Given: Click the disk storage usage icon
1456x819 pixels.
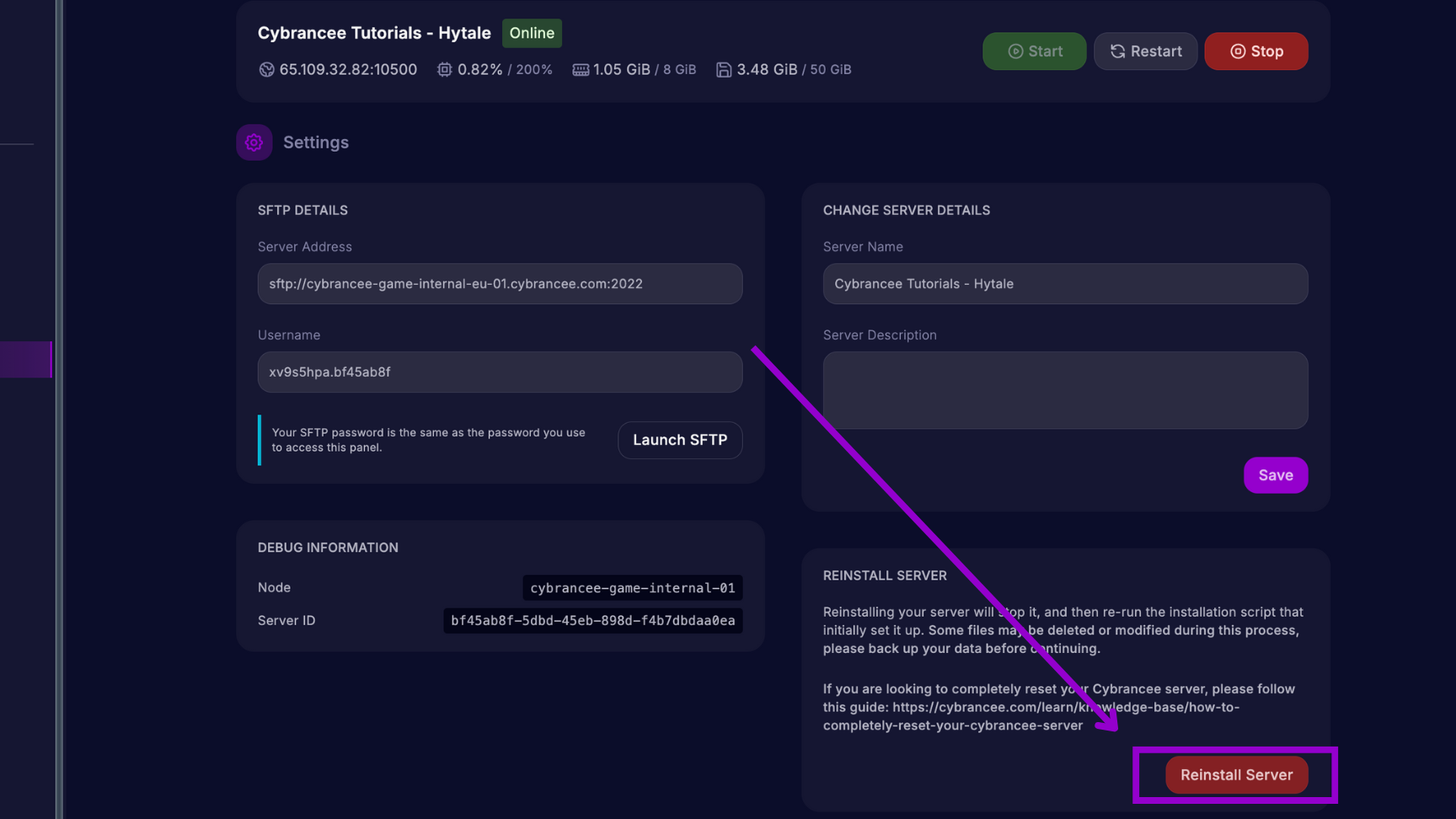Looking at the screenshot, I should 724,70.
